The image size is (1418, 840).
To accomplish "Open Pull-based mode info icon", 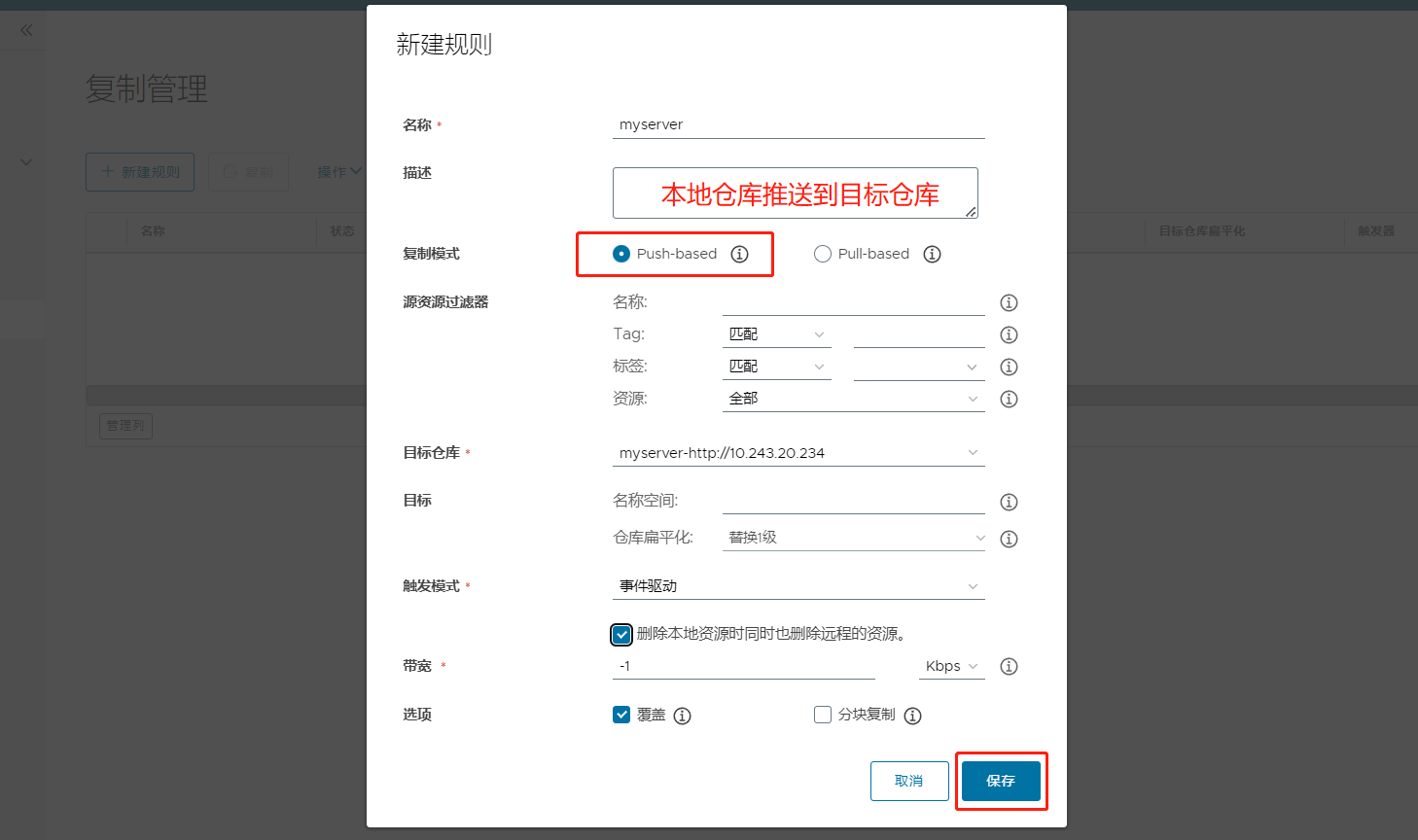I will [933, 254].
